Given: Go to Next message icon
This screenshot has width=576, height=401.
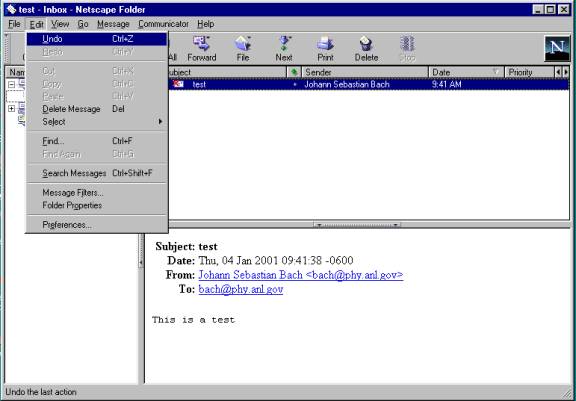Looking at the screenshot, I should tap(284, 48).
